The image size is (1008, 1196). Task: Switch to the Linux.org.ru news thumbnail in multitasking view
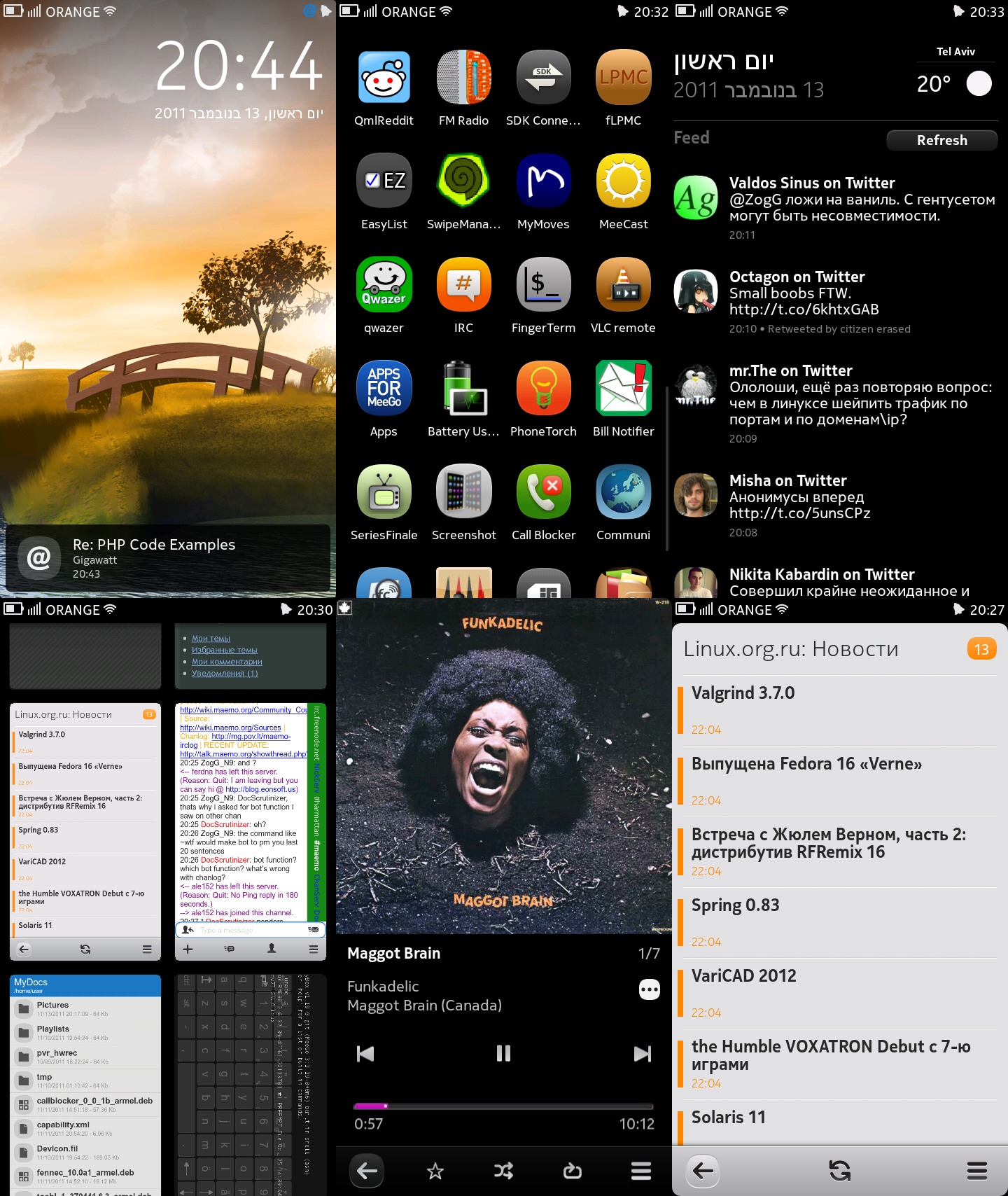point(85,832)
